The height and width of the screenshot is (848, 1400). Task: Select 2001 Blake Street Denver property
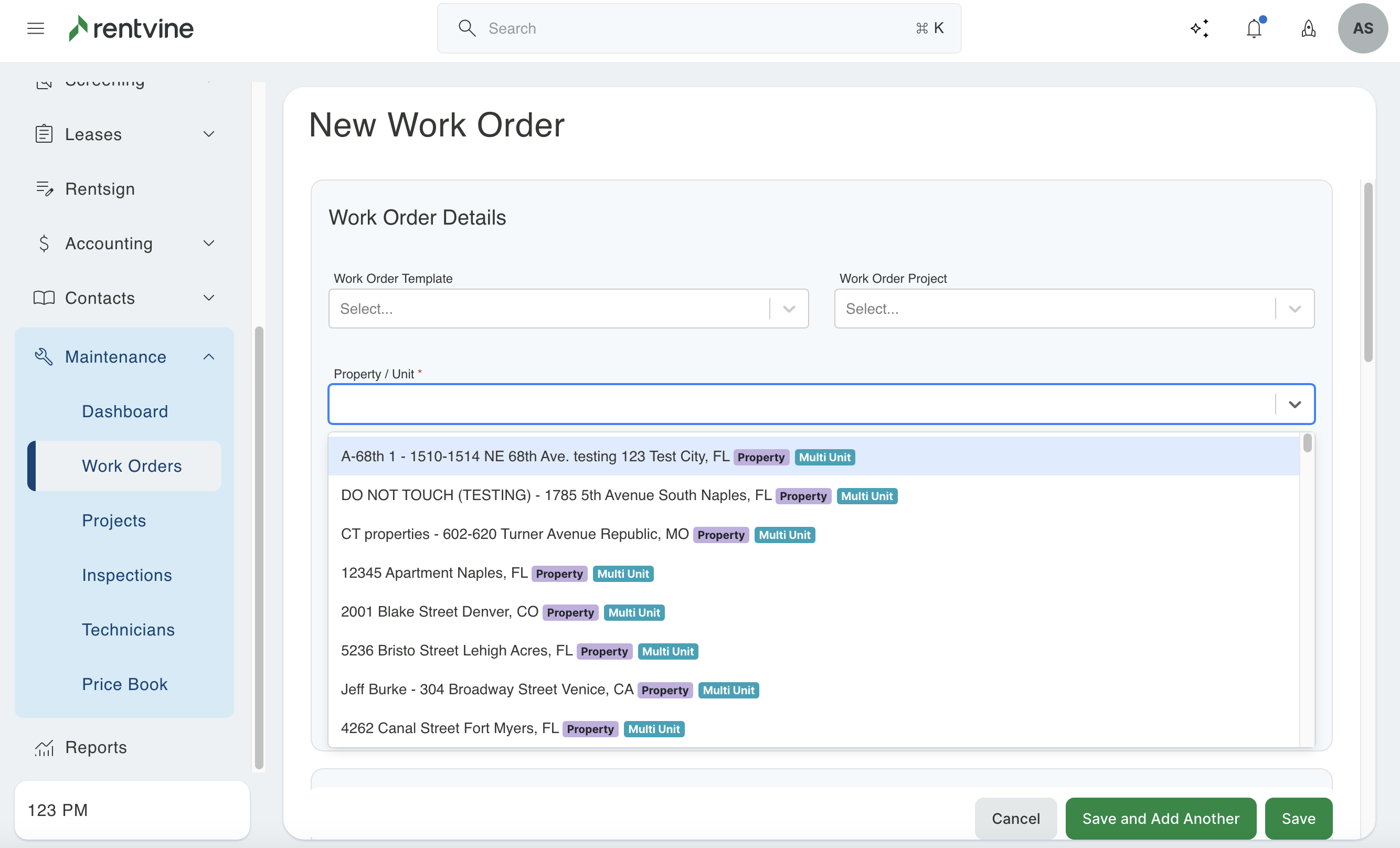(x=440, y=611)
